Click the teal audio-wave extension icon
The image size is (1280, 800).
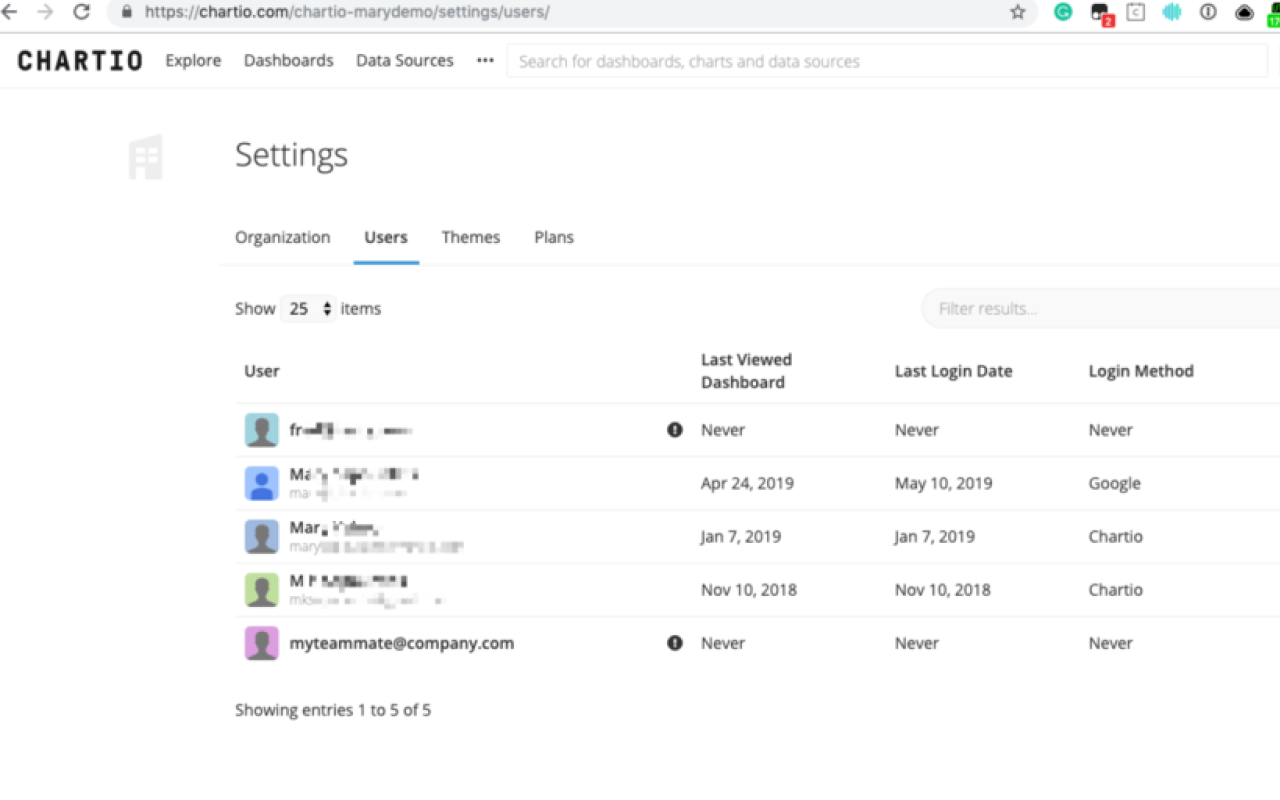1171,12
